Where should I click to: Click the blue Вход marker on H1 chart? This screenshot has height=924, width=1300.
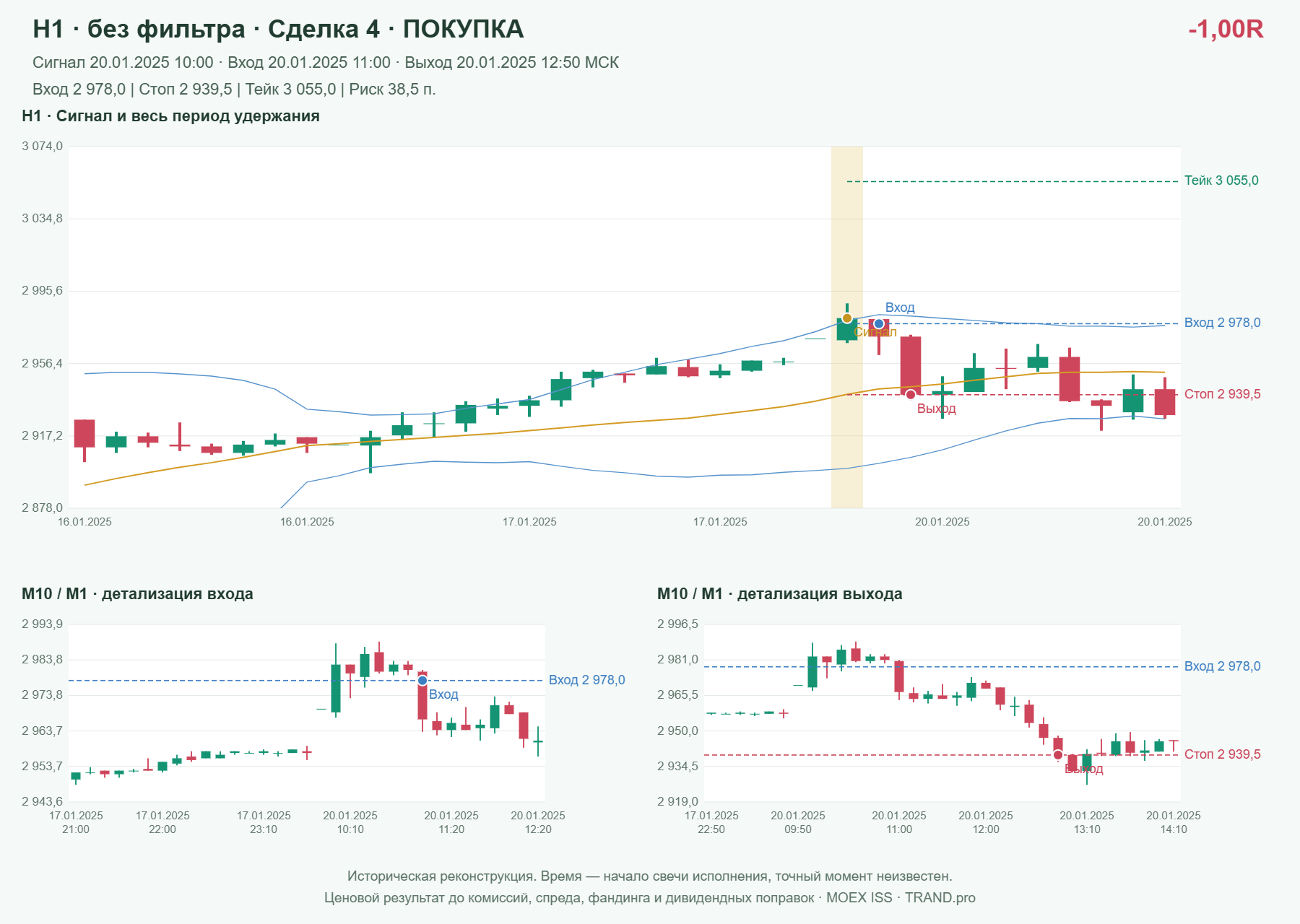879,323
